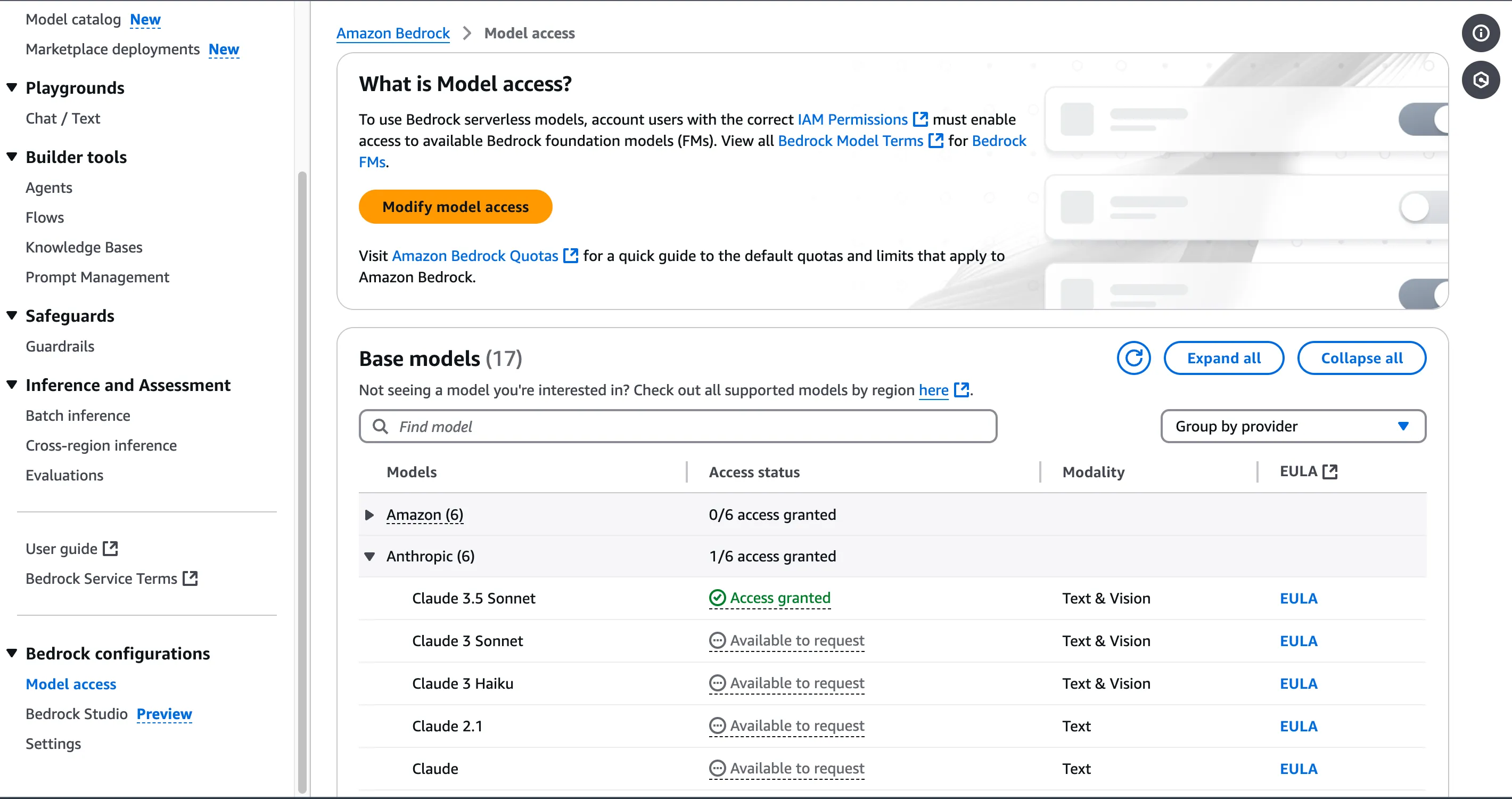Open Knowledge Bases in sidebar
Image resolution: width=1512 pixels, height=799 pixels.
(x=84, y=247)
